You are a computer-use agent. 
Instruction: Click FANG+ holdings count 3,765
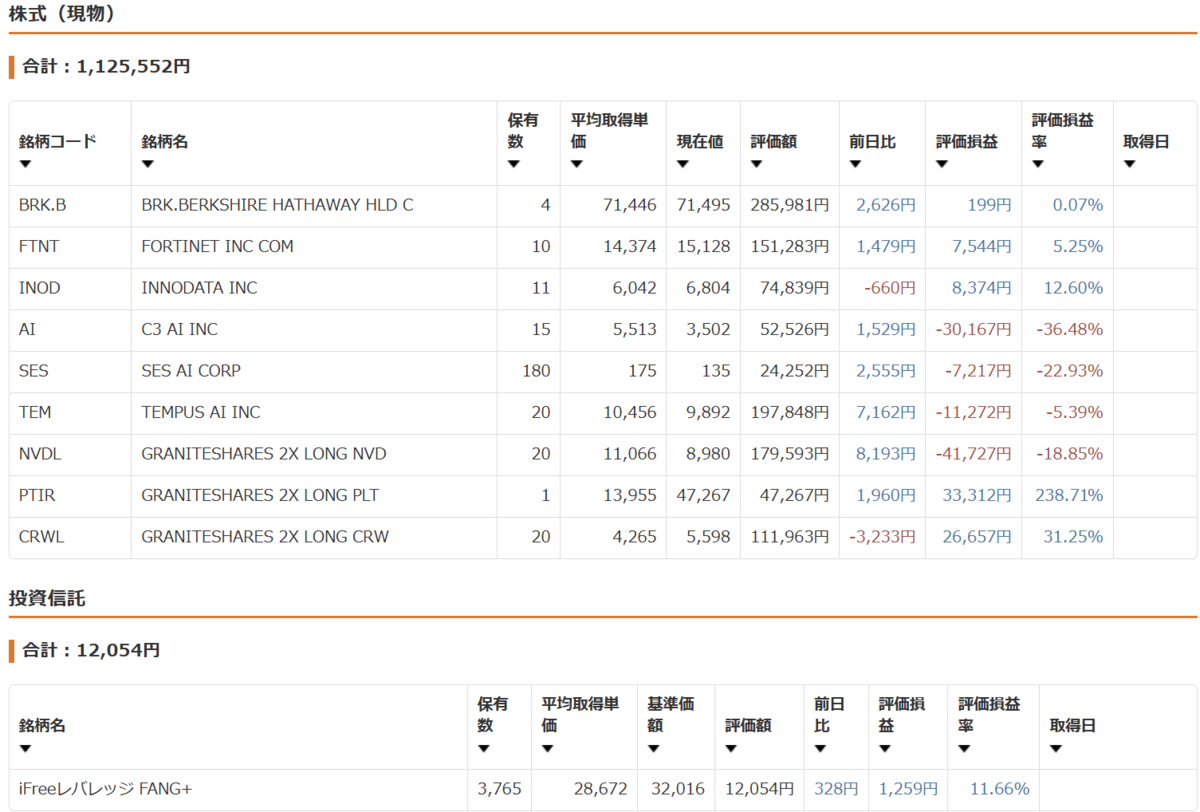(x=499, y=789)
